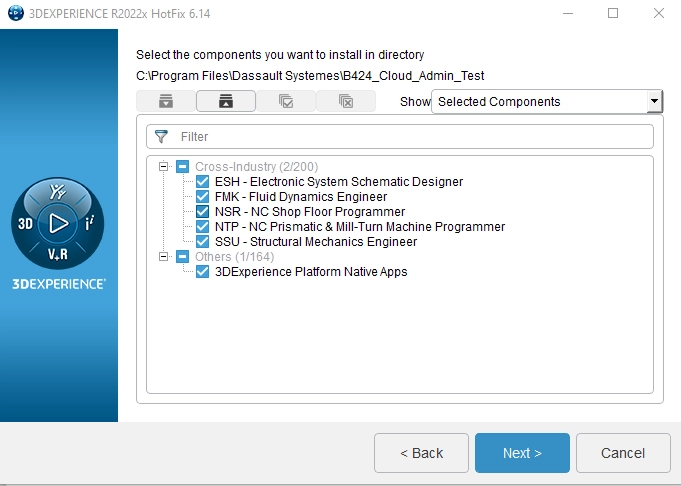Select the NSR - NC Shop Floor Programmer text

pos(310,212)
